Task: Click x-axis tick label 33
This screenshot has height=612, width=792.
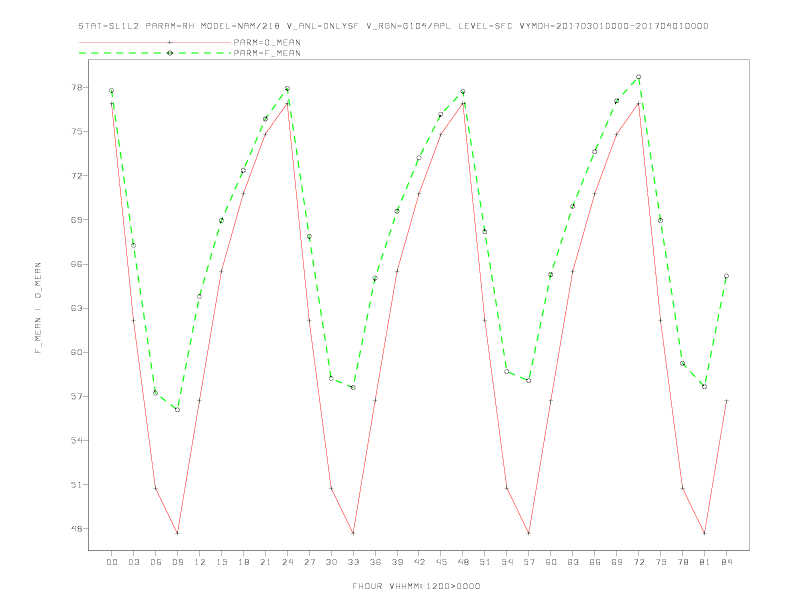Action: coord(353,562)
